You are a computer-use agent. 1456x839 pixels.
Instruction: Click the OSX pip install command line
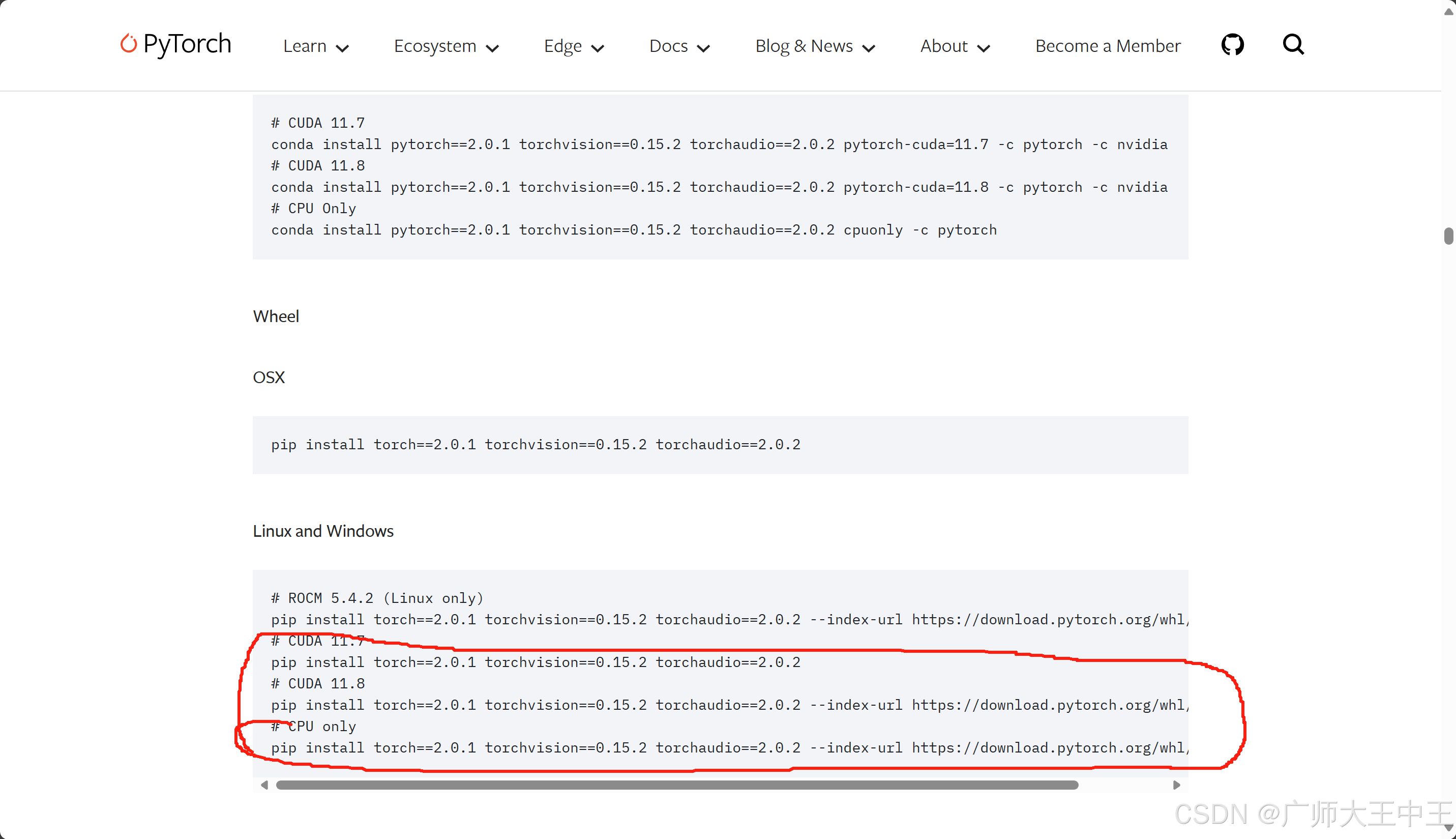coord(536,444)
